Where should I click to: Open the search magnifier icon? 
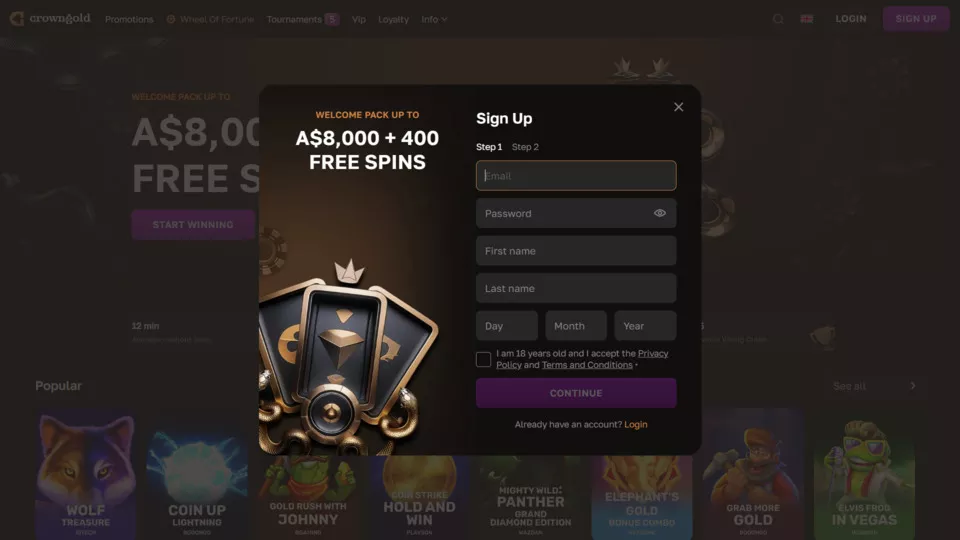pos(778,19)
